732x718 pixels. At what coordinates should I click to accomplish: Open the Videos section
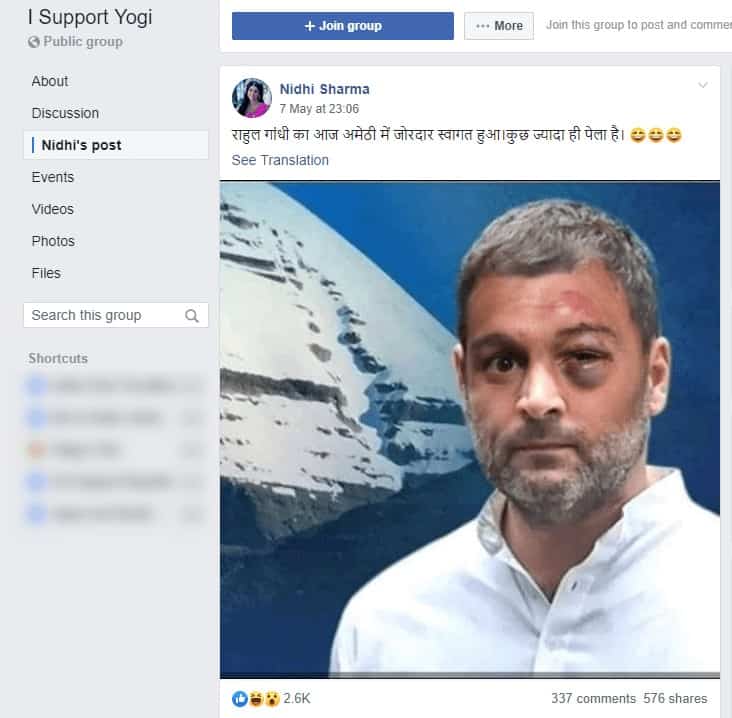(53, 209)
